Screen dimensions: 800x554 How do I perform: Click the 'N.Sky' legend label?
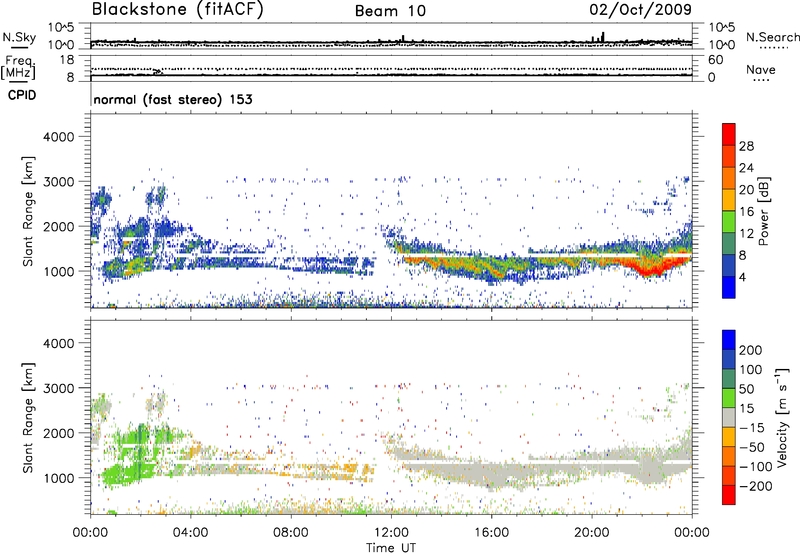click(x=19, y=37)
